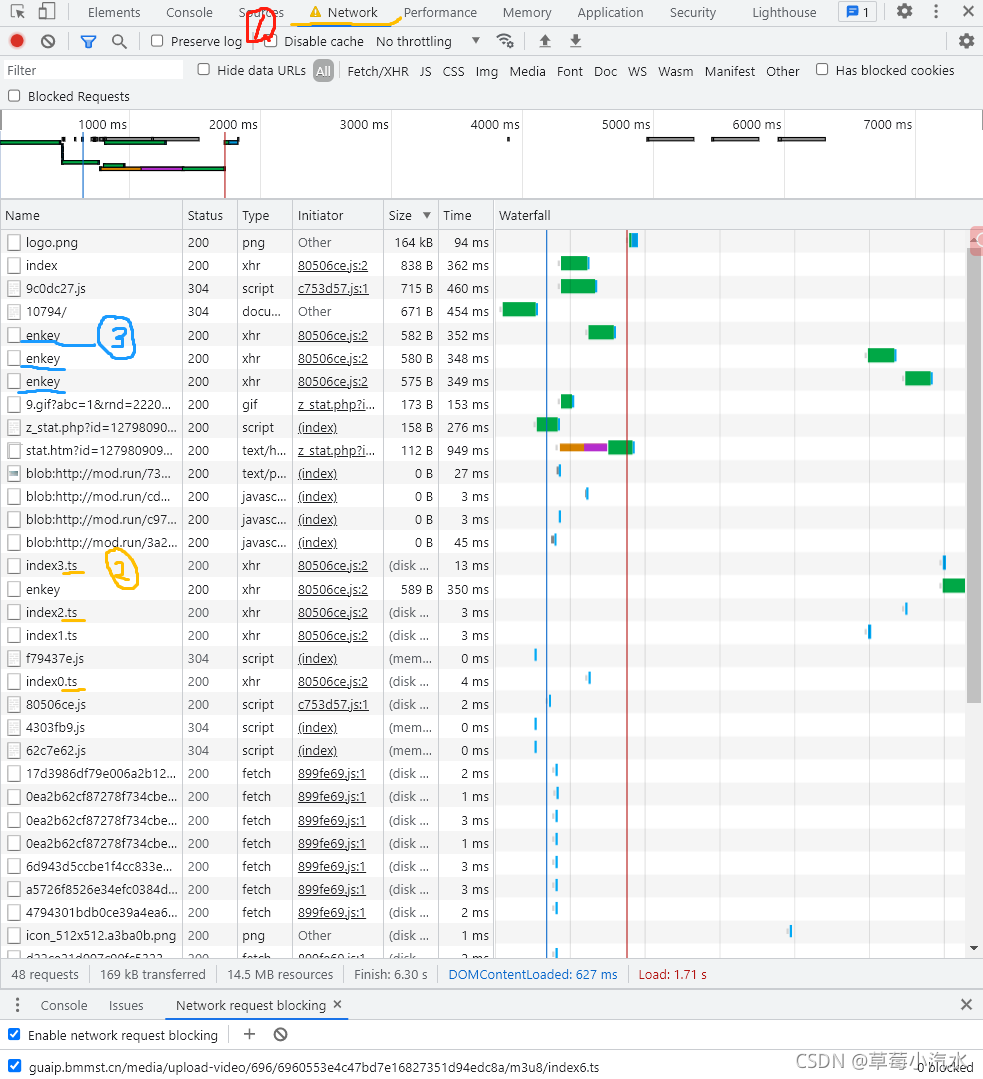Switch to the Elements tab
Viewport: 983px width, 1079px height.
(x=114, y=12)
